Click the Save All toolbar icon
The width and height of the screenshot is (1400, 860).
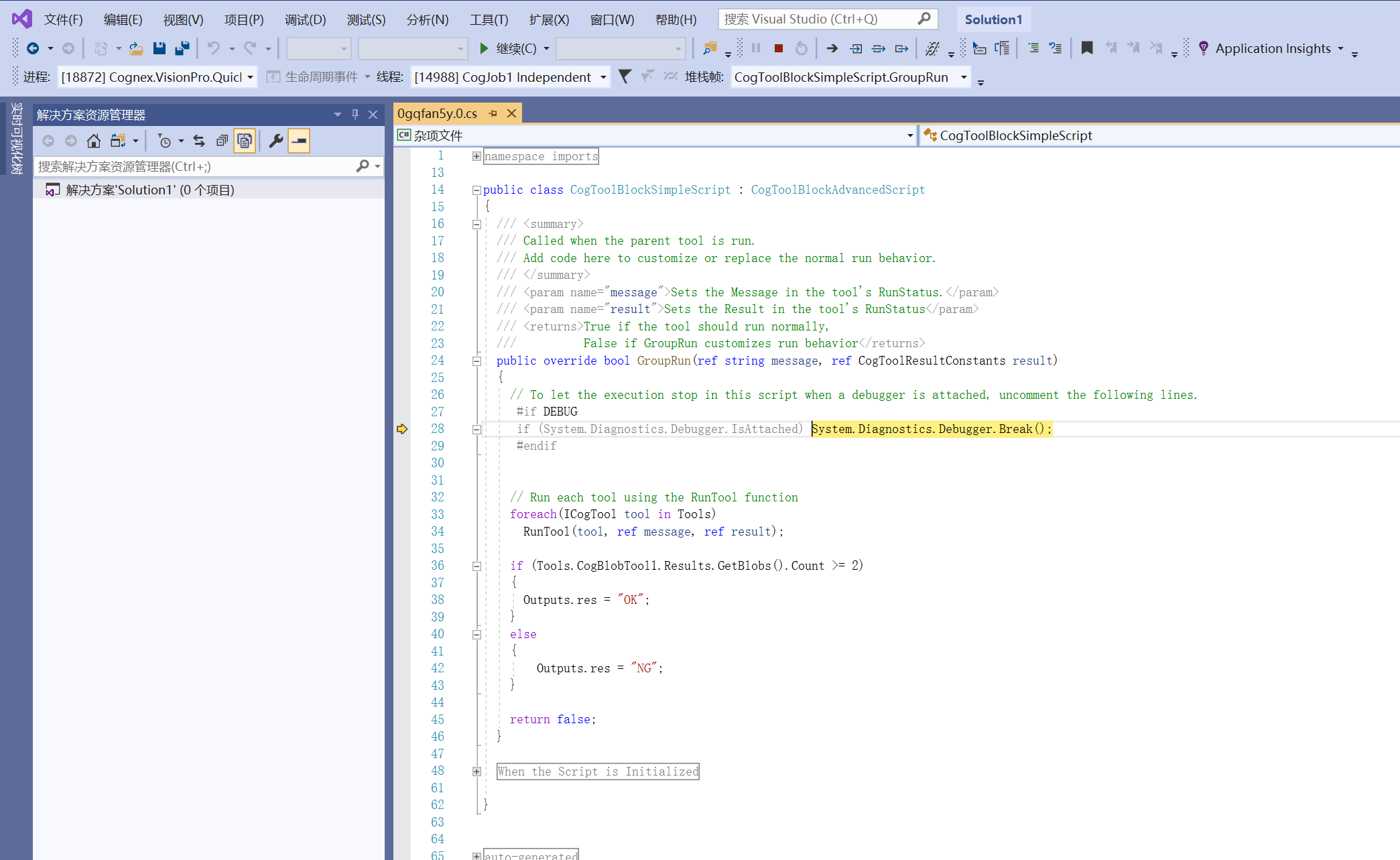pyautogui.click(x=182, y=48)
